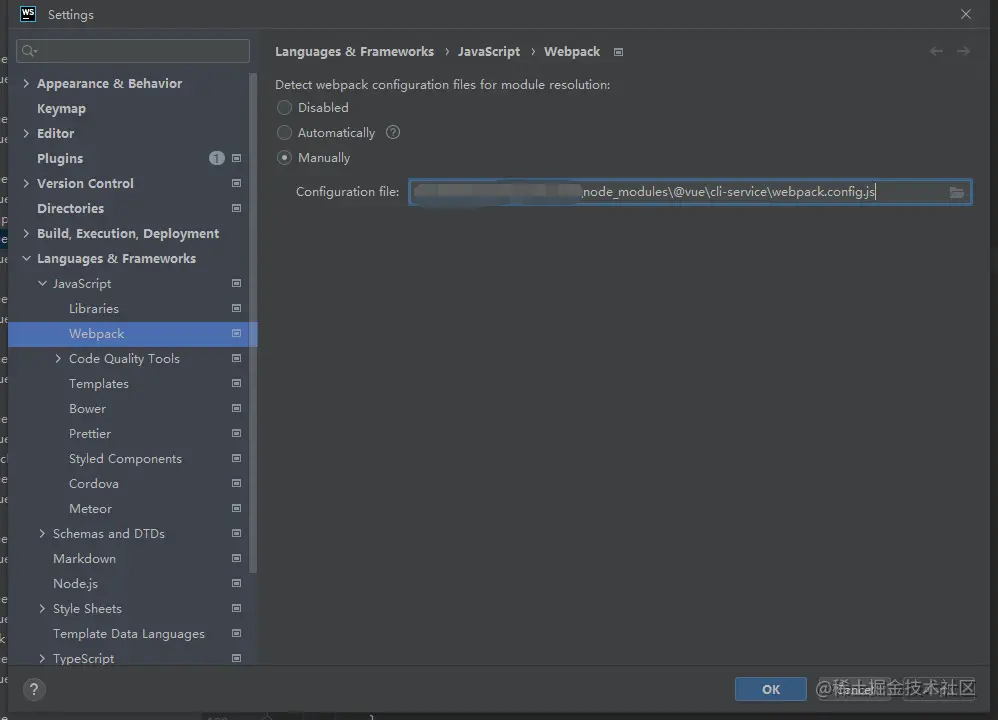Click the project icon on Node.js row
The height and width of the screenshot is (720, 998).
tap(236, 583)
